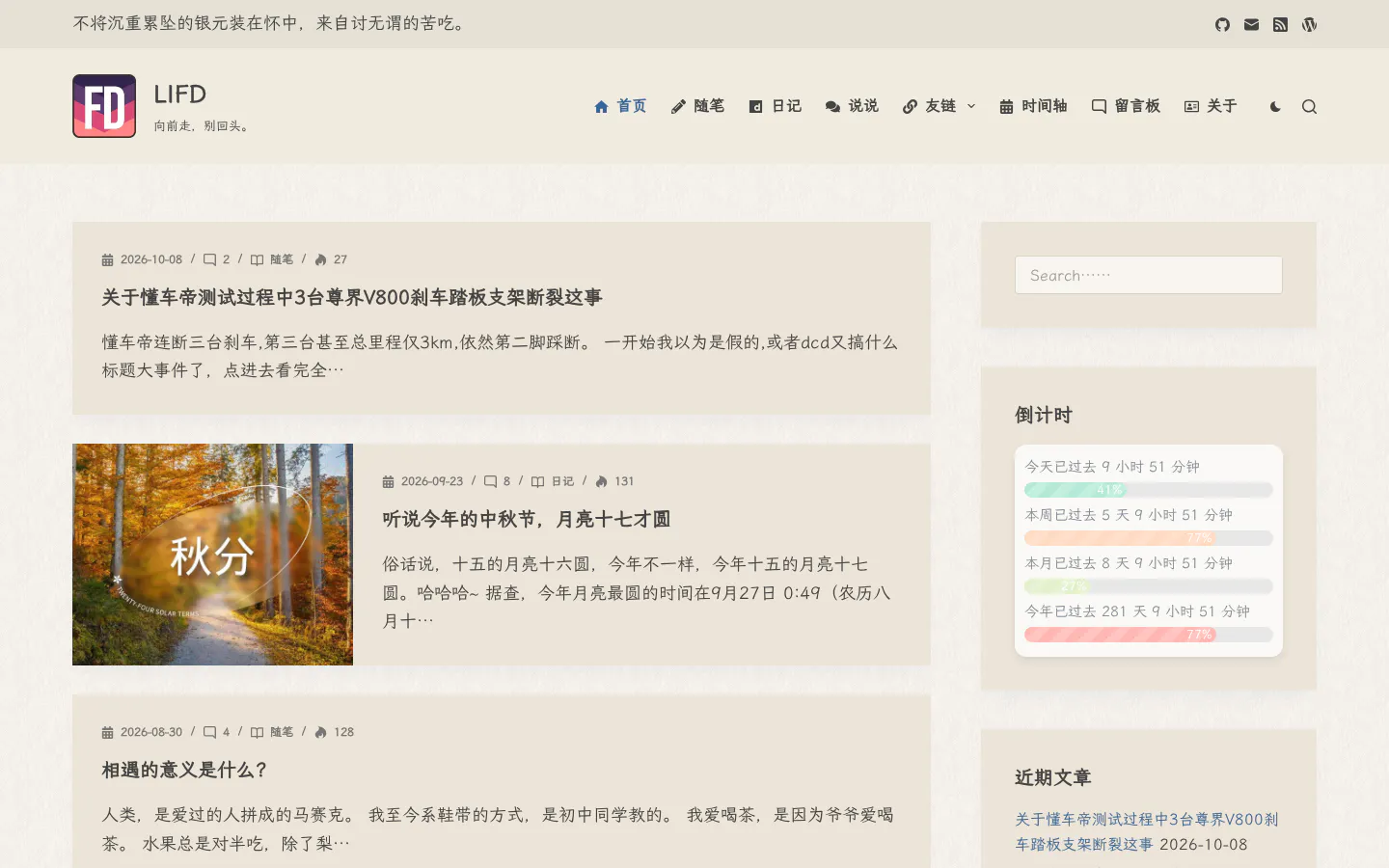Viewport: 1389px width, 868px height.
Task: Click the FD site logo
Action: pos(104,106)
